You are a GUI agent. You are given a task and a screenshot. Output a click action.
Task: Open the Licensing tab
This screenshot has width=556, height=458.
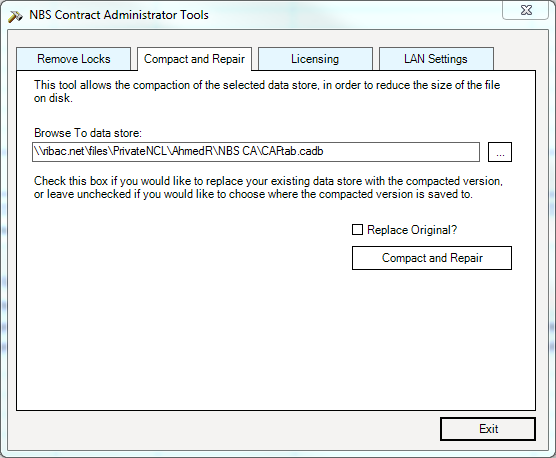315,59
